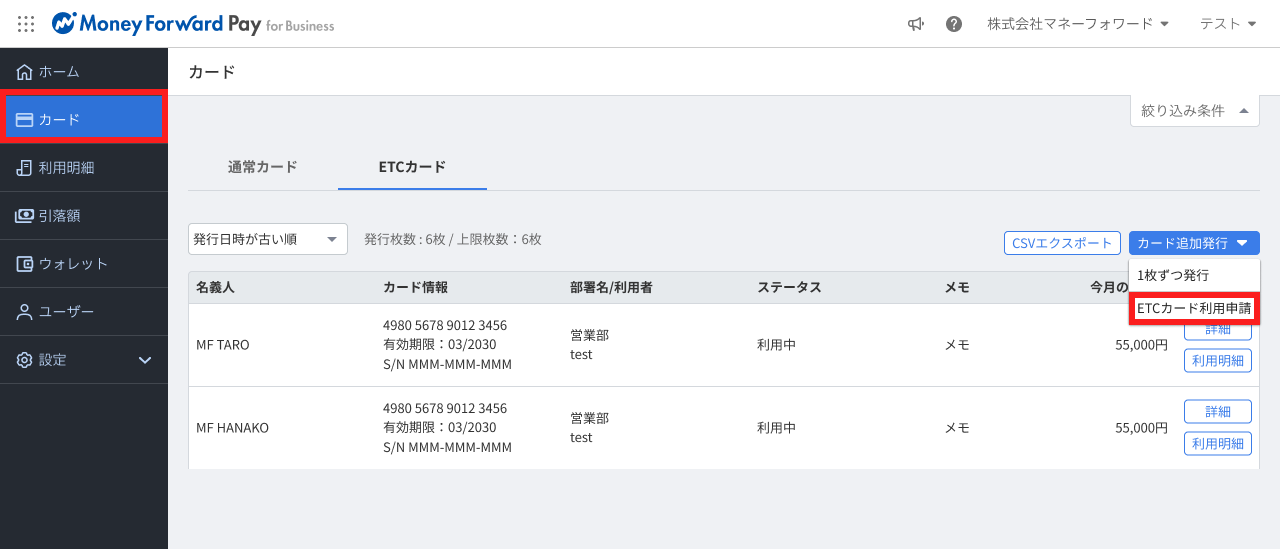The image size is (1280, 549).
Task: Click the Money Forward Pay logo
Action: click(x=193, y=24)
